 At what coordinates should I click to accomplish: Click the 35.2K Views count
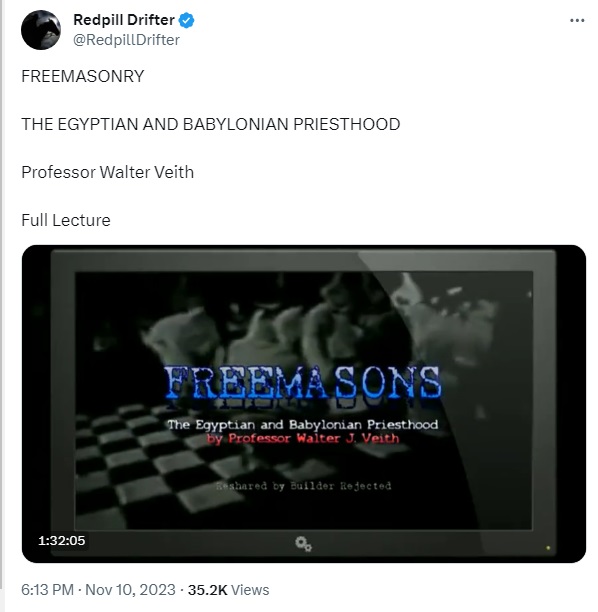228,589
